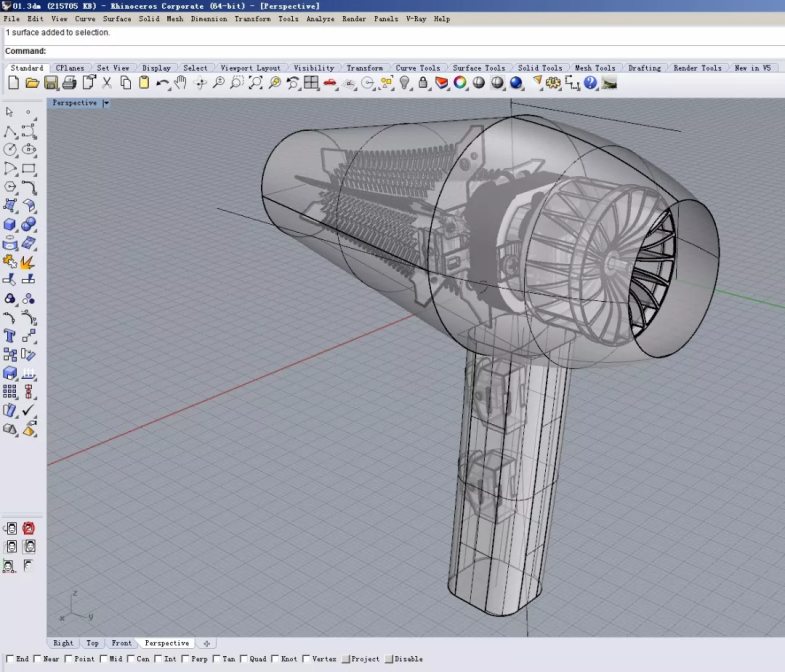Switch to the Curve Tools toolbar tab
Image resolution: width=785 pixels, height=672 pixels.
(x=417, y=68)
